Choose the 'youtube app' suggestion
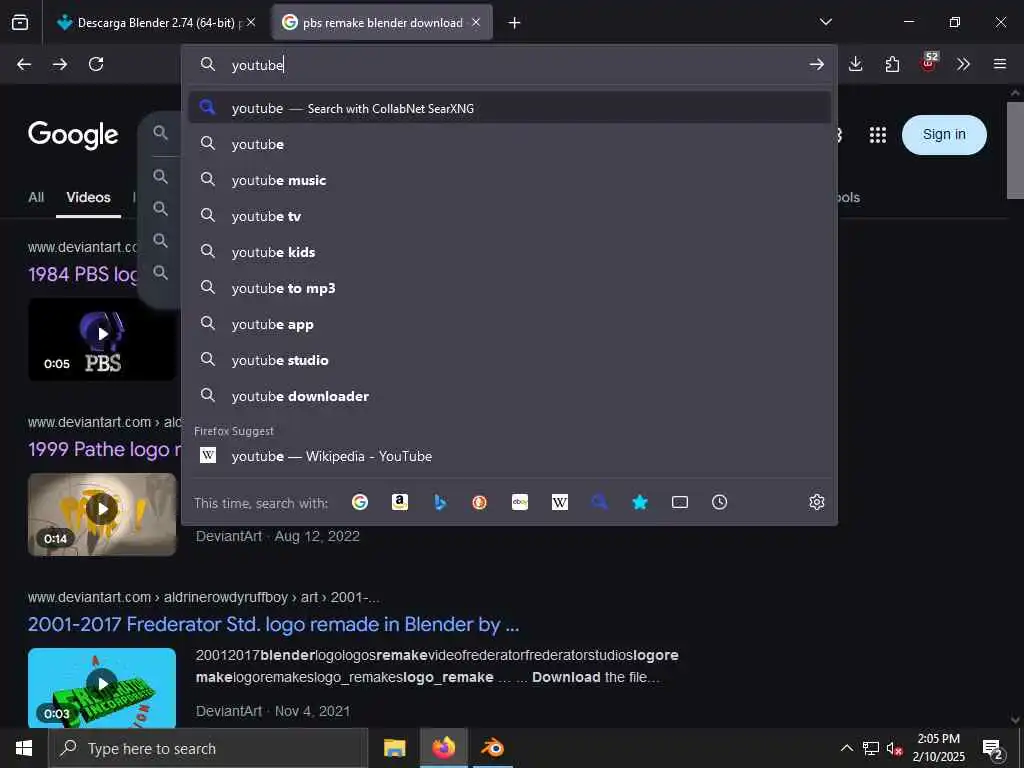Viewport: 1024px width, 768px height. click(509, 324)
